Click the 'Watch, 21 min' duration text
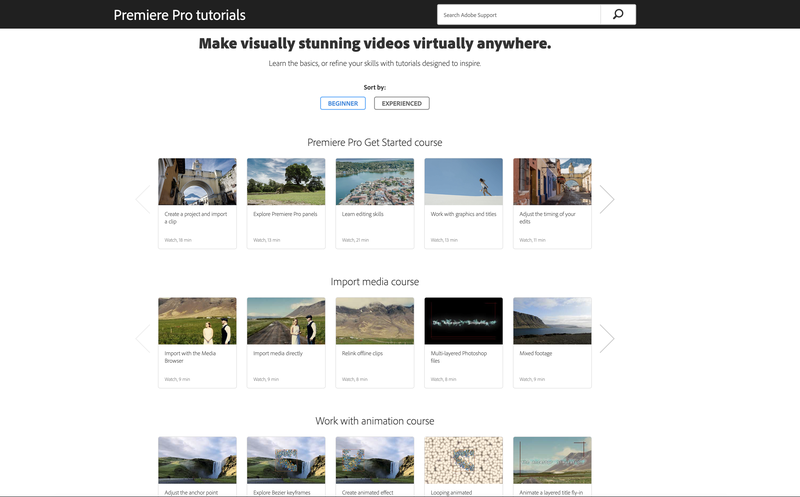The width and height of the screenshot is (800, 497). 356,240
